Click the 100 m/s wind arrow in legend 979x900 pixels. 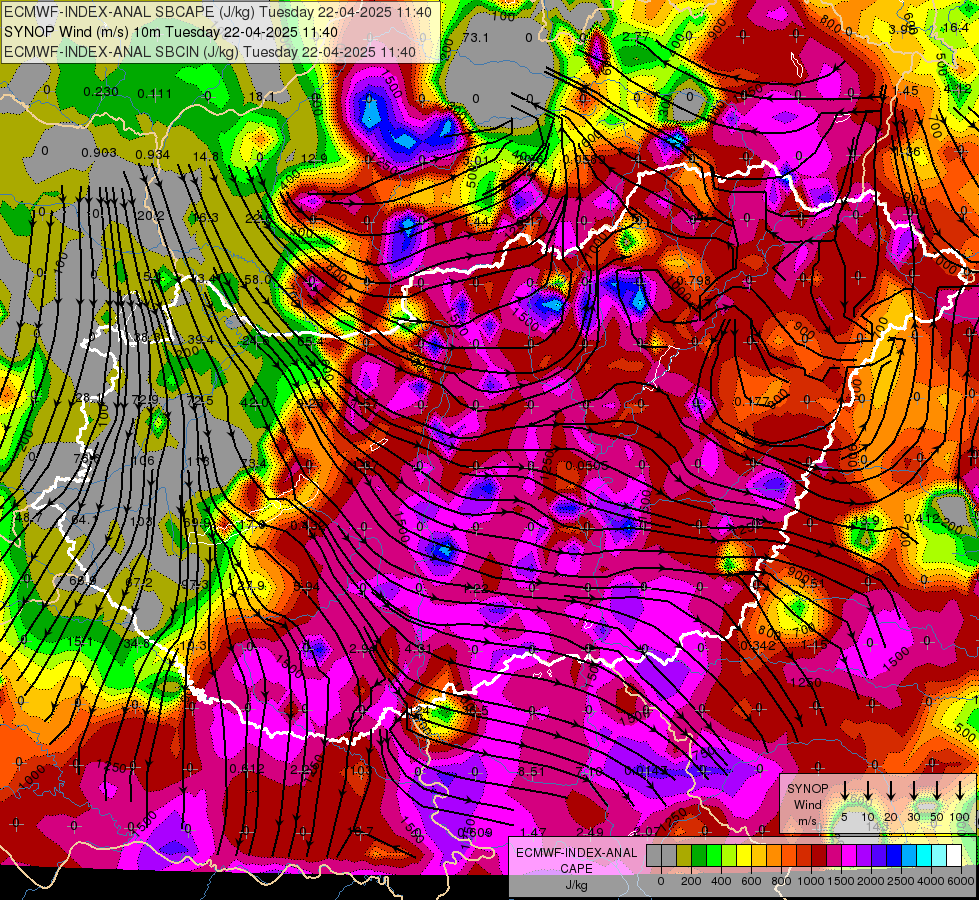[960, 791]
